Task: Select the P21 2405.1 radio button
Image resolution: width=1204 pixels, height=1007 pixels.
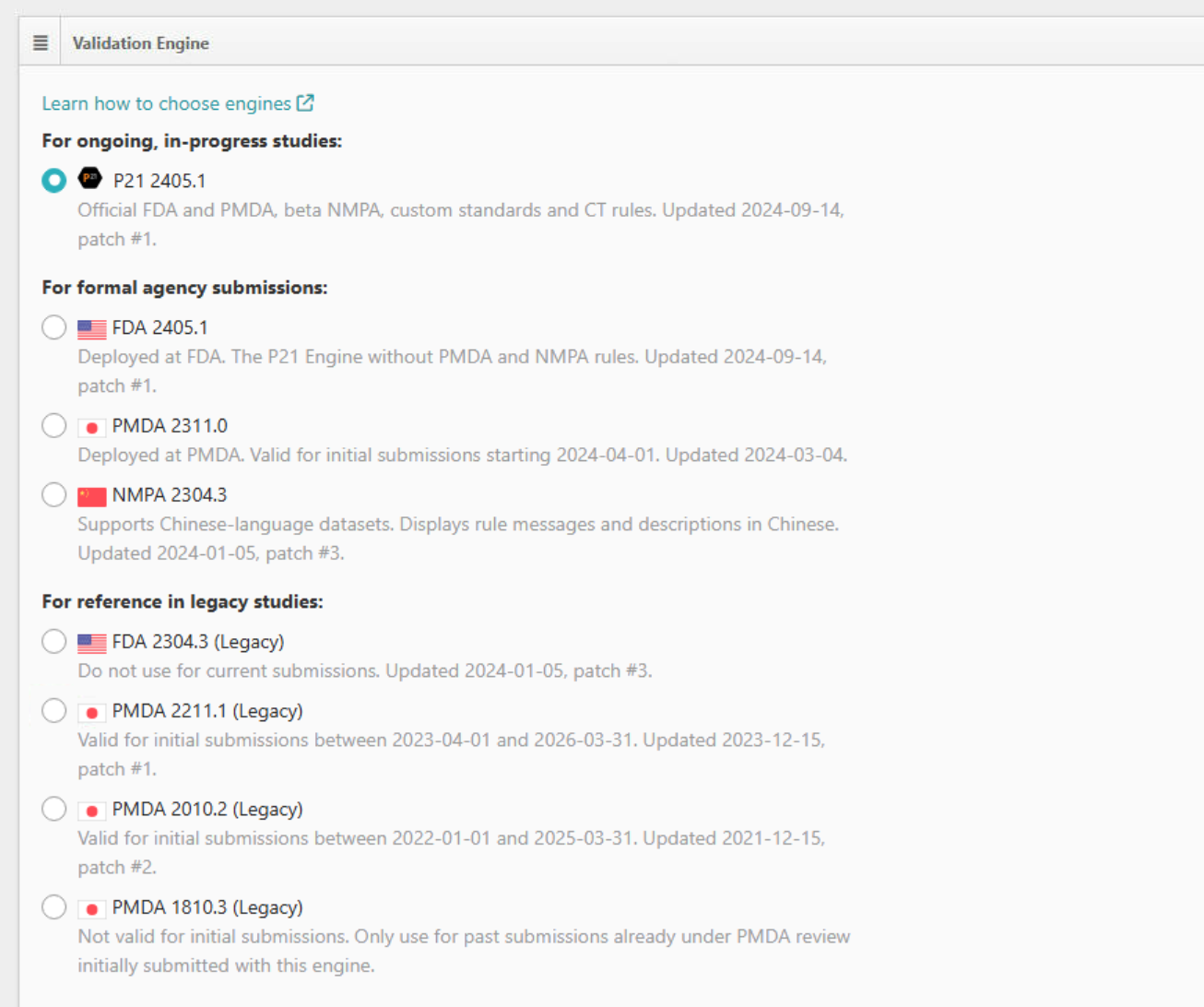Action: click(54, 180)
